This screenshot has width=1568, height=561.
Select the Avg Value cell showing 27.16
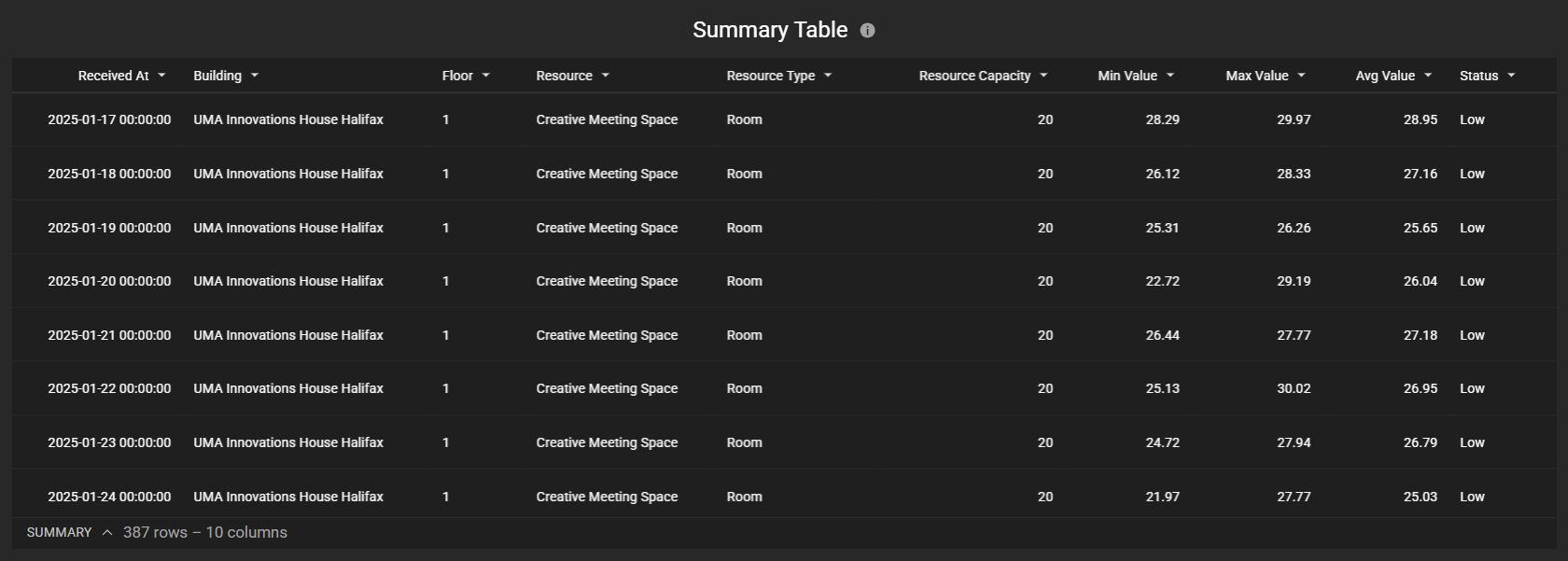pos(1420,174)
